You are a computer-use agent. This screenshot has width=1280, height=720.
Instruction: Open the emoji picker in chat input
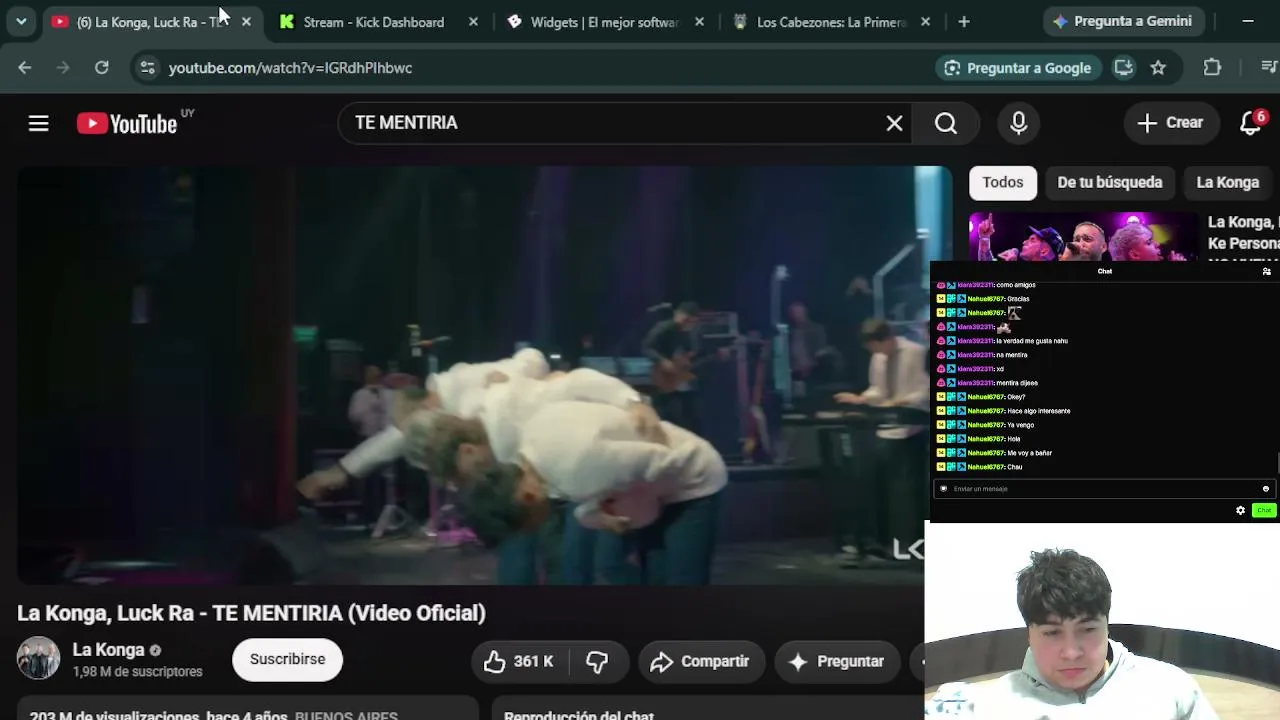click(1265, 489)
